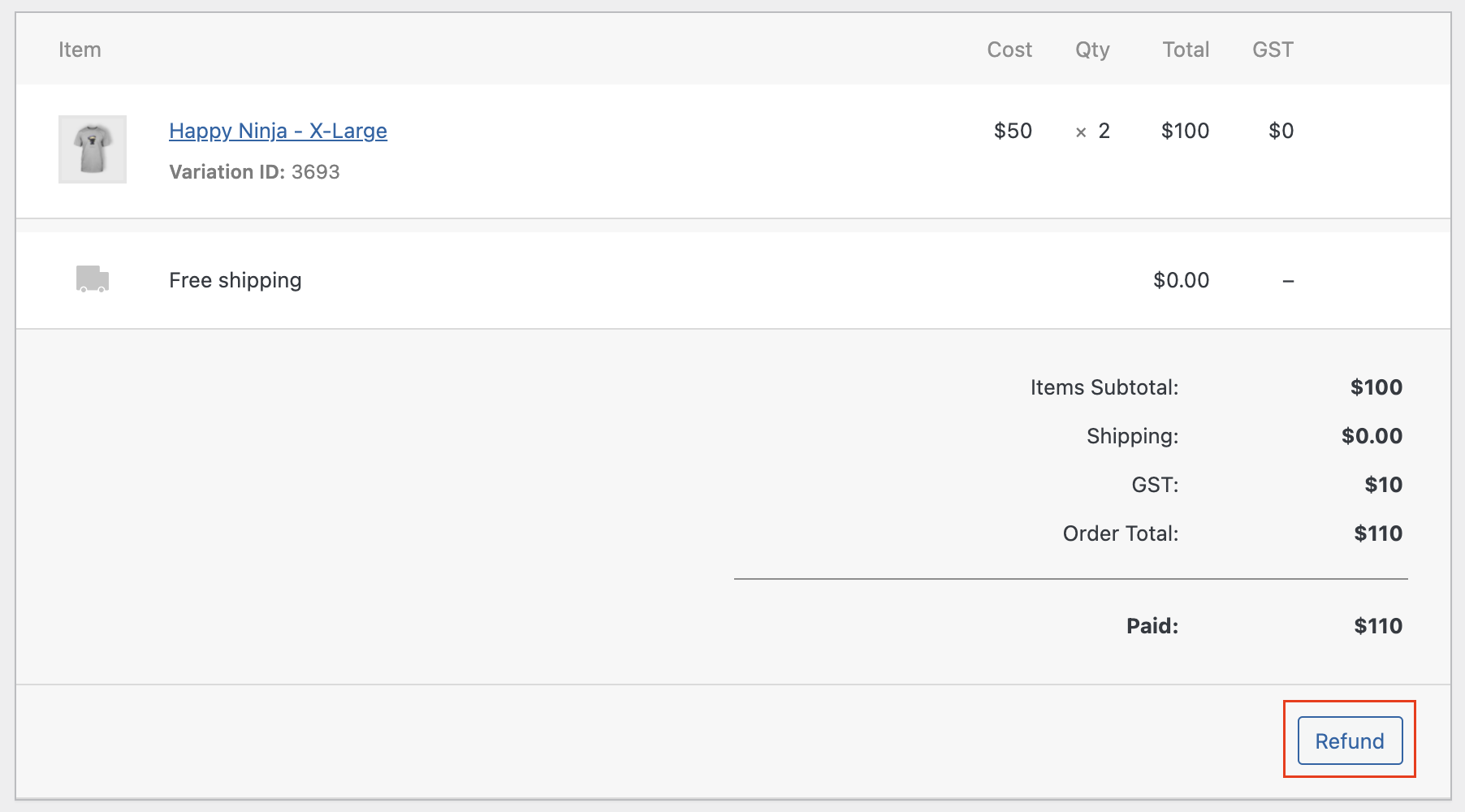
Task: Click the × 2 quantity value
Action: [1092, 131]
